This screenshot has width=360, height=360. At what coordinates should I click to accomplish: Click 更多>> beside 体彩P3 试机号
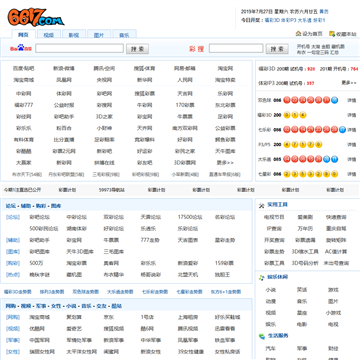pos(349,83)
